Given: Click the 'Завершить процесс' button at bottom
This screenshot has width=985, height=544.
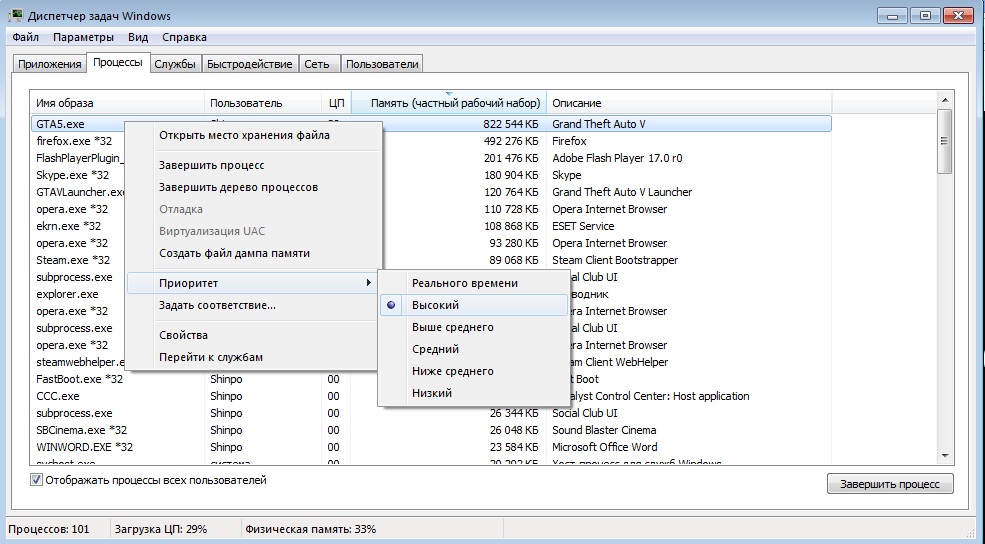Looking at the screenshot, I should (890, 484).
